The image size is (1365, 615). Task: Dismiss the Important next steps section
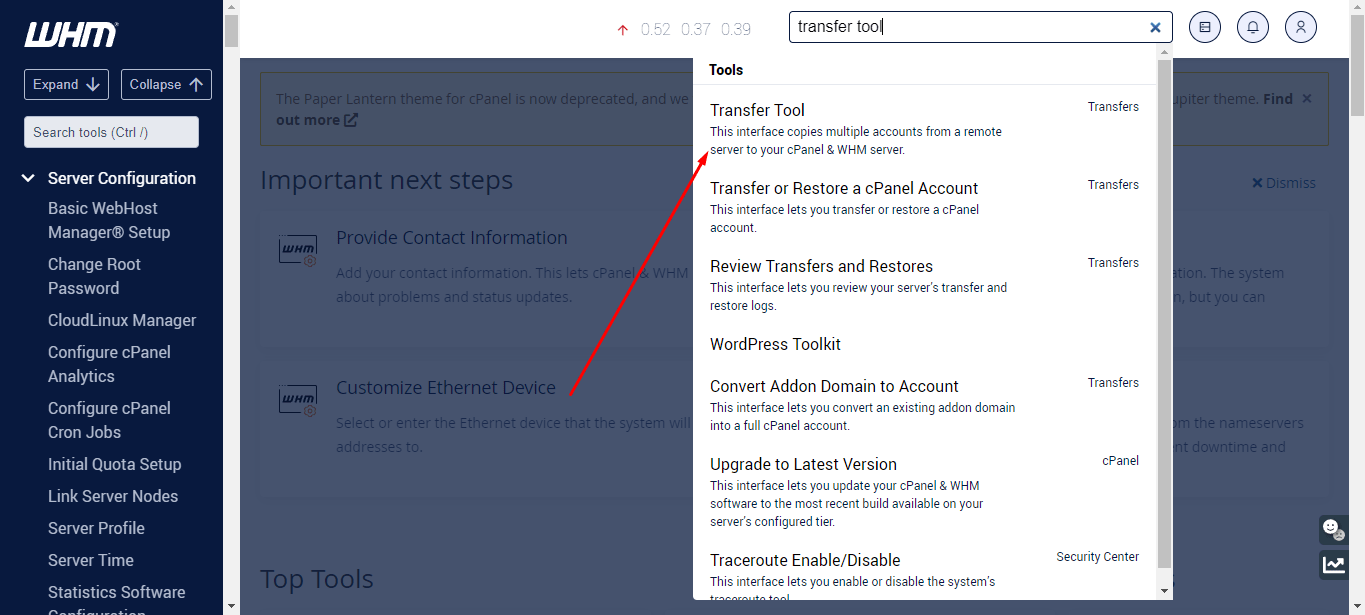pyautogui.click(x=1283, y=182)
